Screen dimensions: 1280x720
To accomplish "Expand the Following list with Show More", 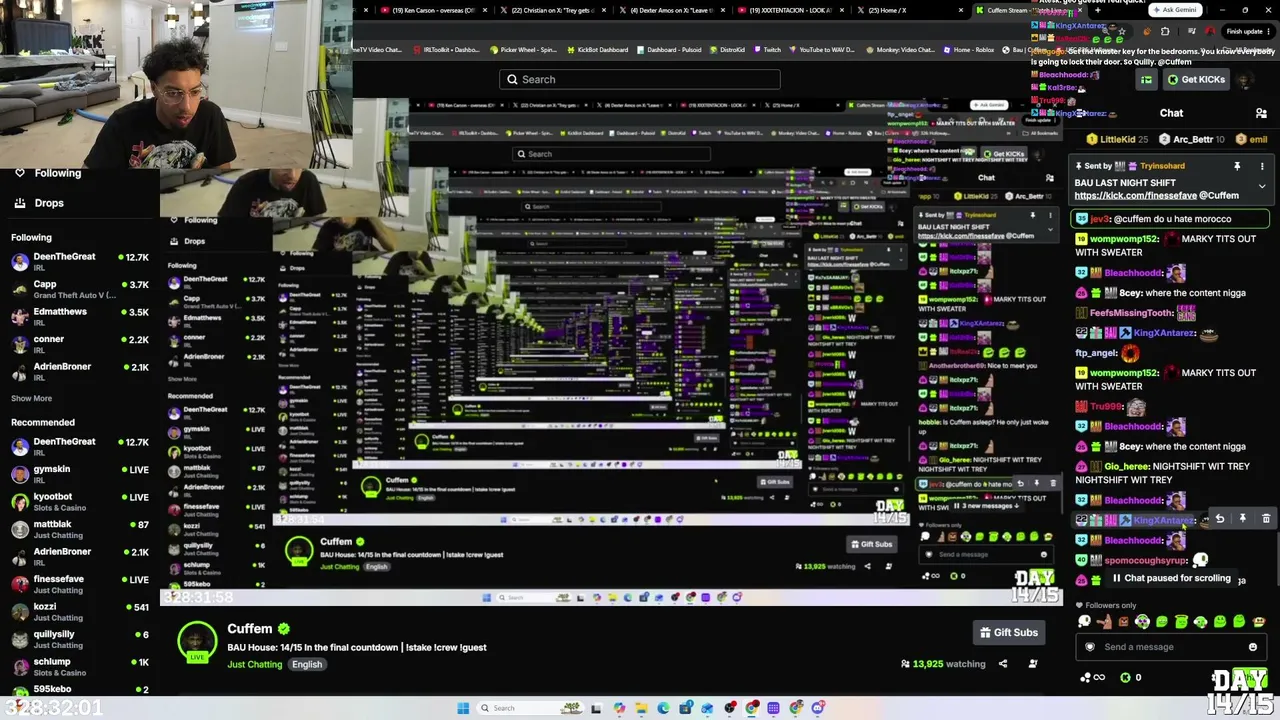I will point(31,398).
